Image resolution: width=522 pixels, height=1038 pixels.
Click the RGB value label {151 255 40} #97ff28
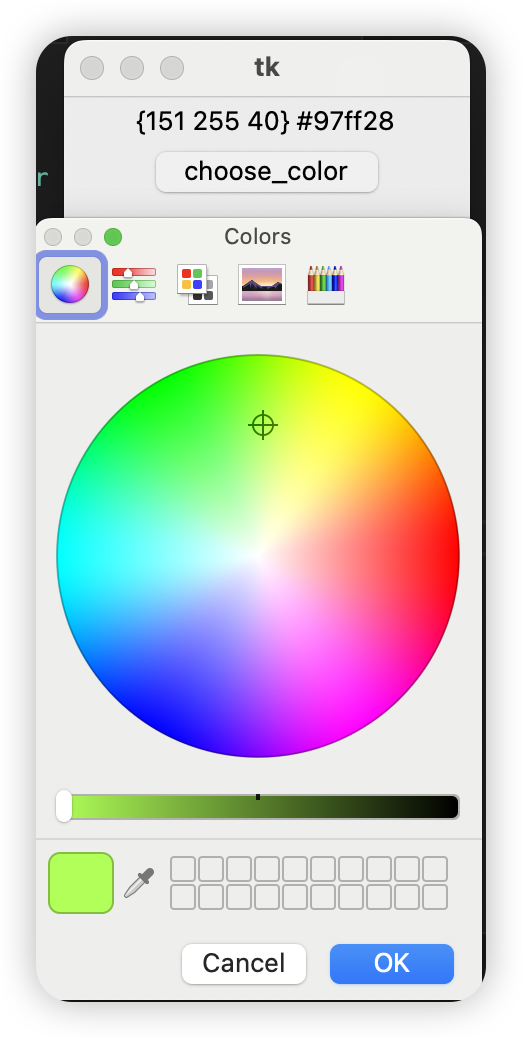[265, 121]
